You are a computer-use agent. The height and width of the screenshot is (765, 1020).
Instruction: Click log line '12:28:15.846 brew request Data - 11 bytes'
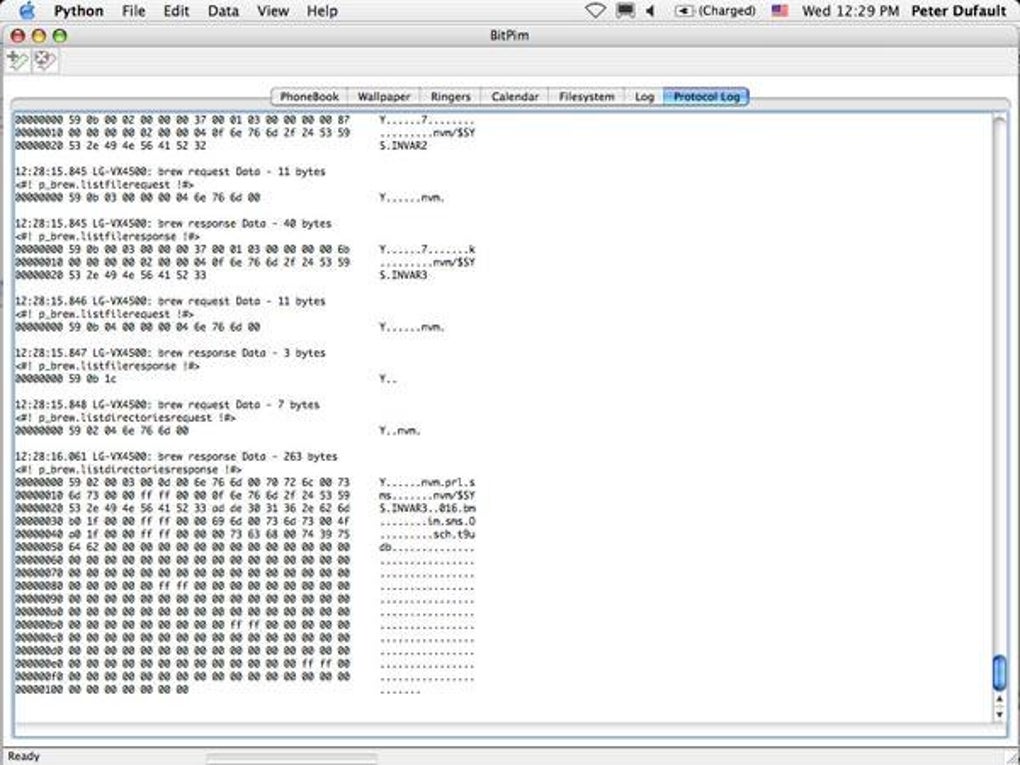[x=170, y=301]
